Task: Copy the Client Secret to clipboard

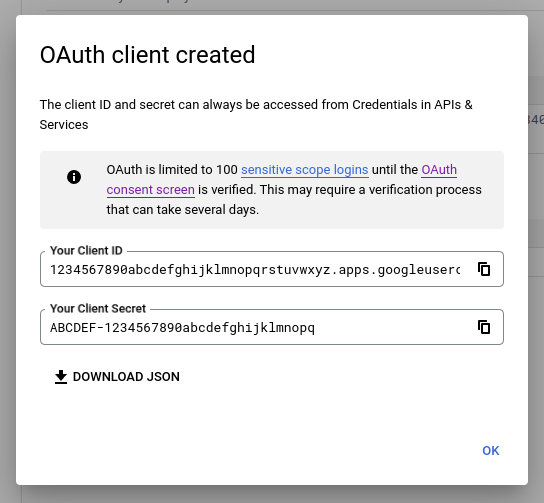Action: click(x=484, y=327)
